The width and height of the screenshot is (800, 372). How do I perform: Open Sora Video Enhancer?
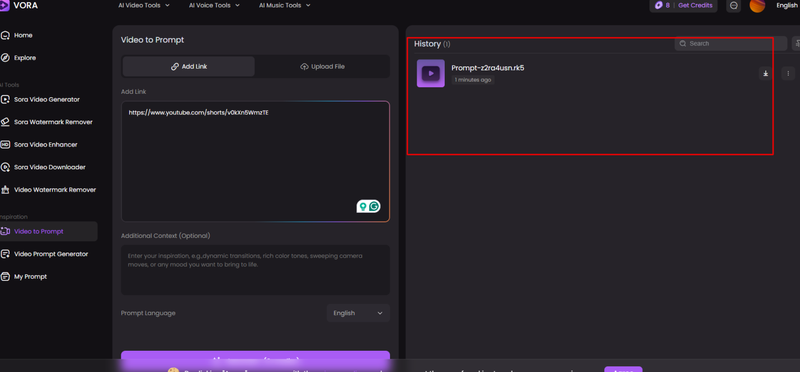(45, 144)
